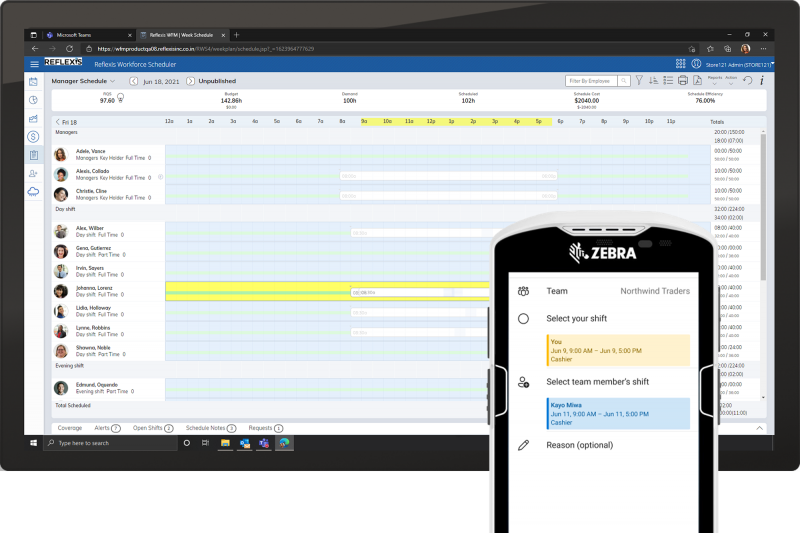The height and width of the screenshot is (533, 800).
Task: Open File Explorer from the taskbar
Action: click(x=225, y=443)
